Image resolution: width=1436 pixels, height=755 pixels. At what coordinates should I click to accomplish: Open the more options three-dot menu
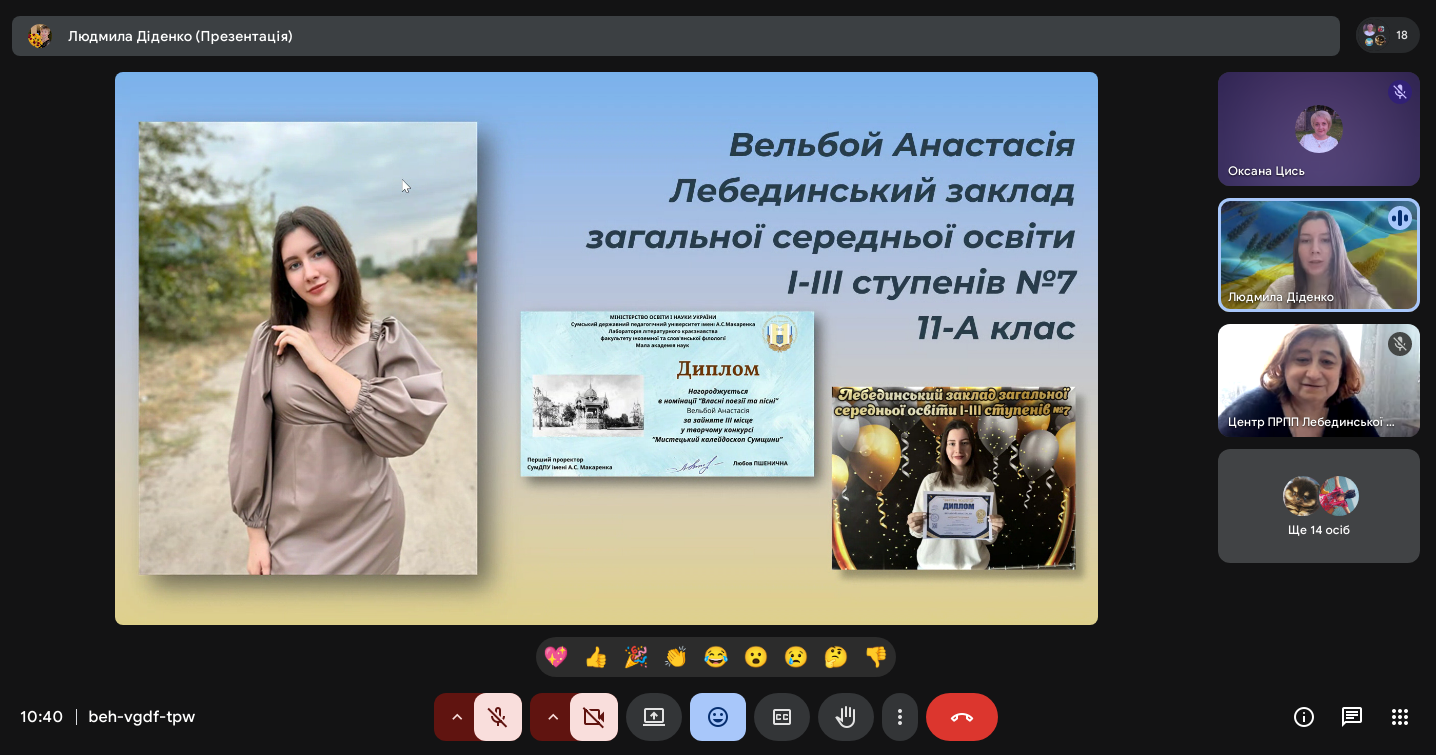coord(900,717)
